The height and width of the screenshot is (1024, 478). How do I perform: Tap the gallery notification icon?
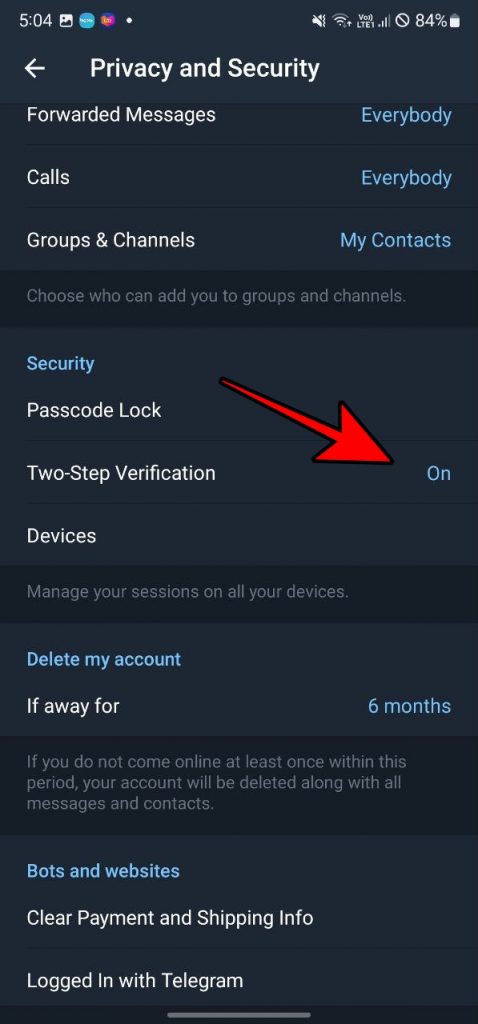[65, 21]
